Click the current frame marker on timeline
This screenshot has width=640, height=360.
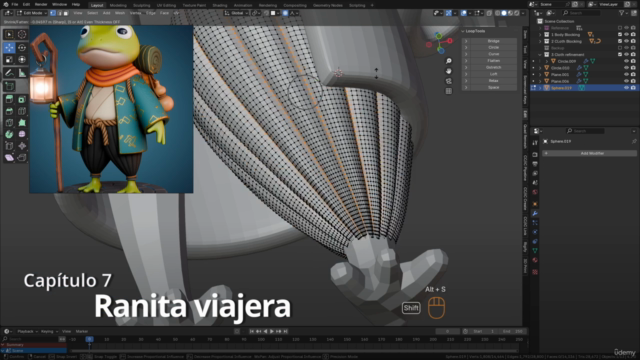click(89, 339)
